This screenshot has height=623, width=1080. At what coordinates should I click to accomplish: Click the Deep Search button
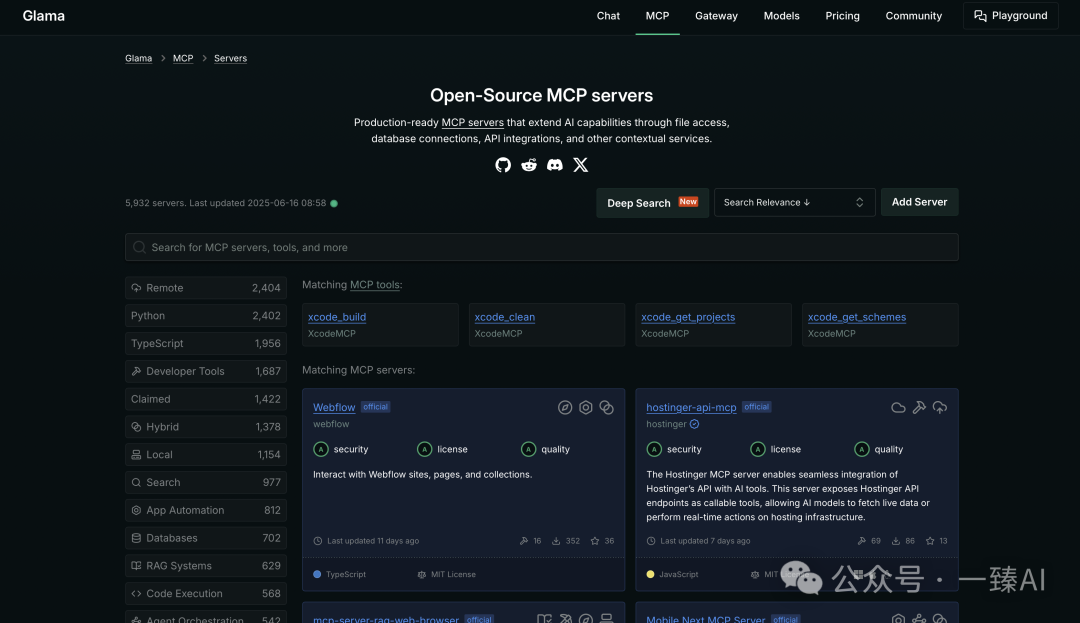[652, 203]
